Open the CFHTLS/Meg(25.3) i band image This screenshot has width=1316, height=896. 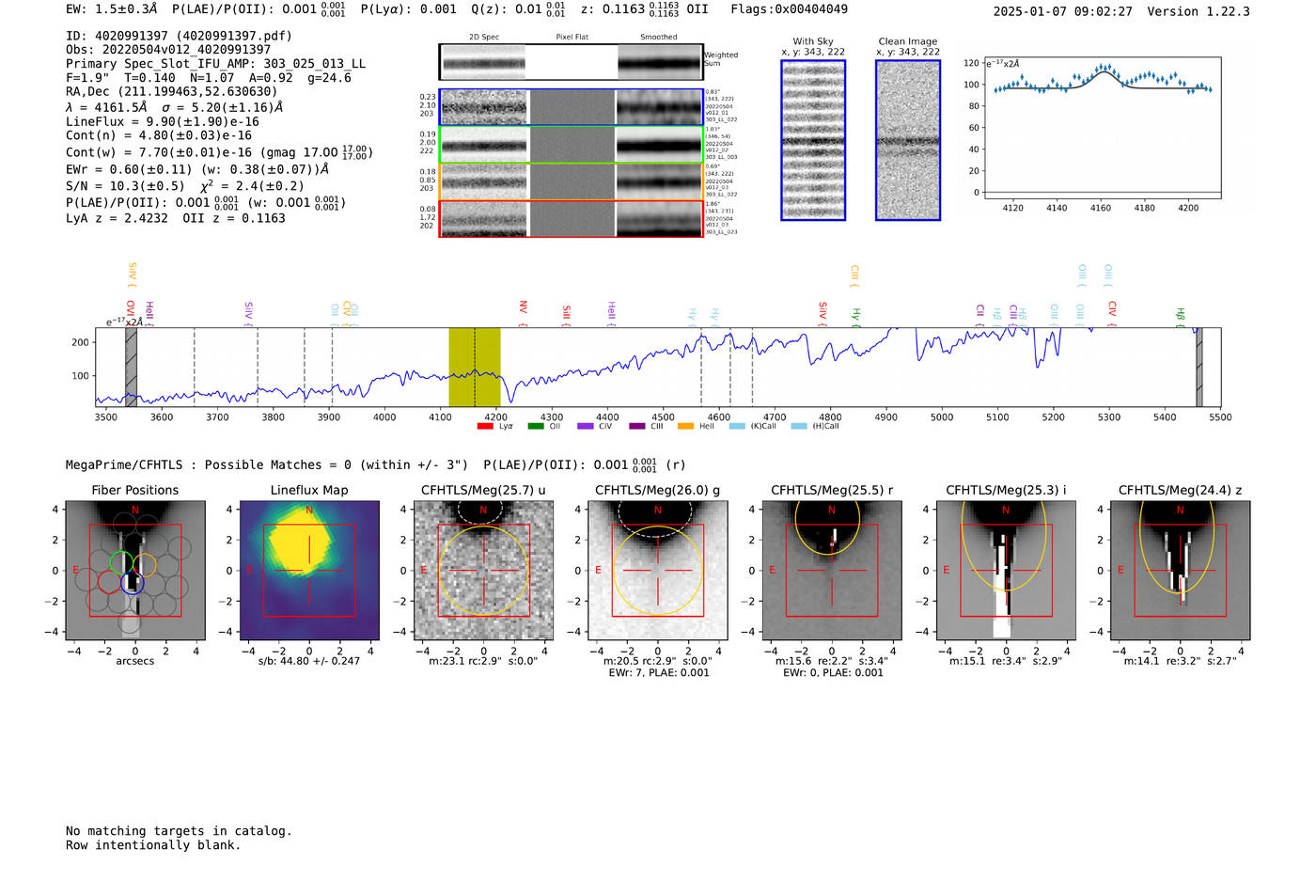point(1006,570)
